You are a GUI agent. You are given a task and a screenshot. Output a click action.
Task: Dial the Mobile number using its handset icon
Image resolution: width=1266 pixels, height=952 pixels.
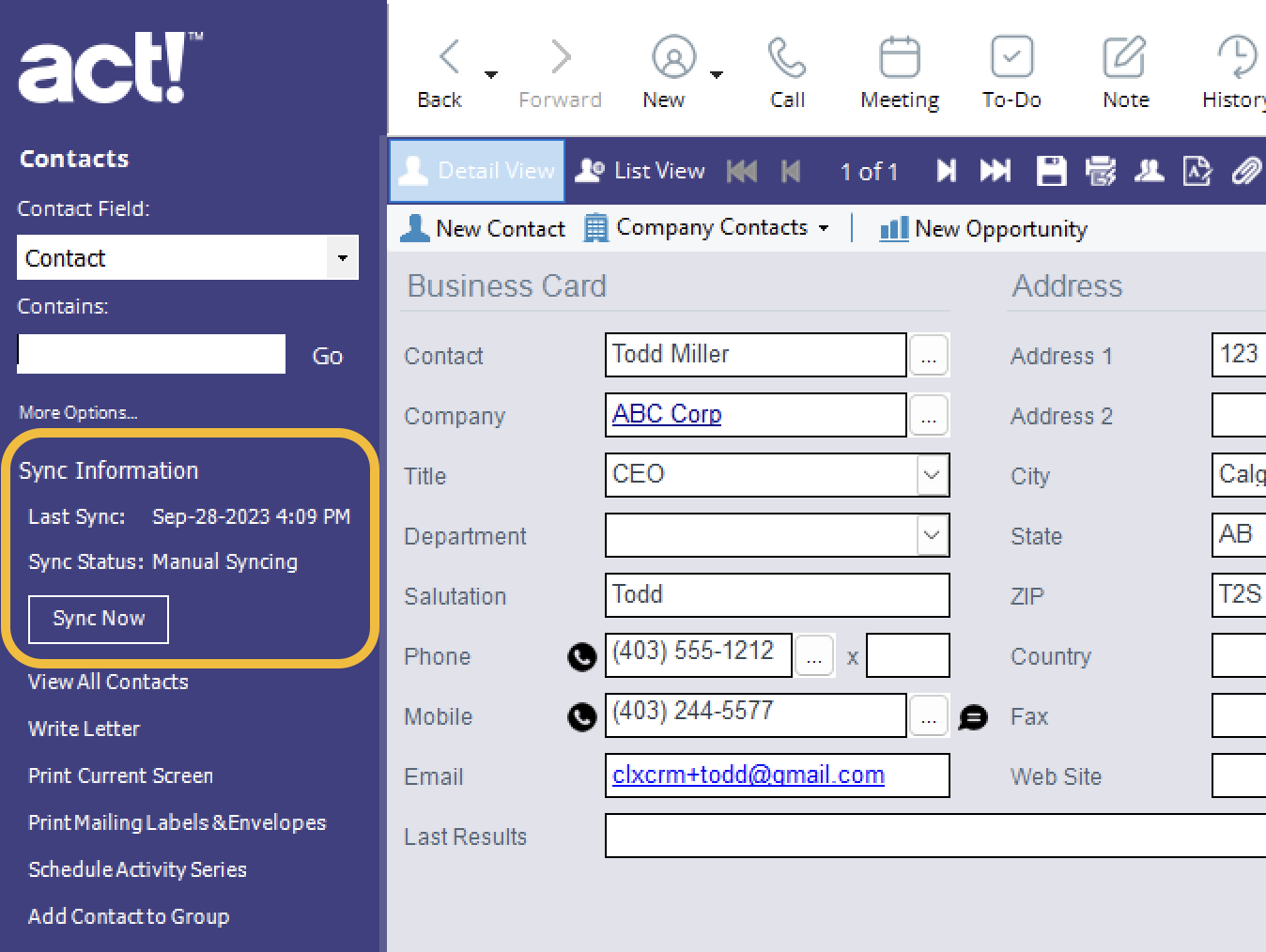(x=582, y=717)
